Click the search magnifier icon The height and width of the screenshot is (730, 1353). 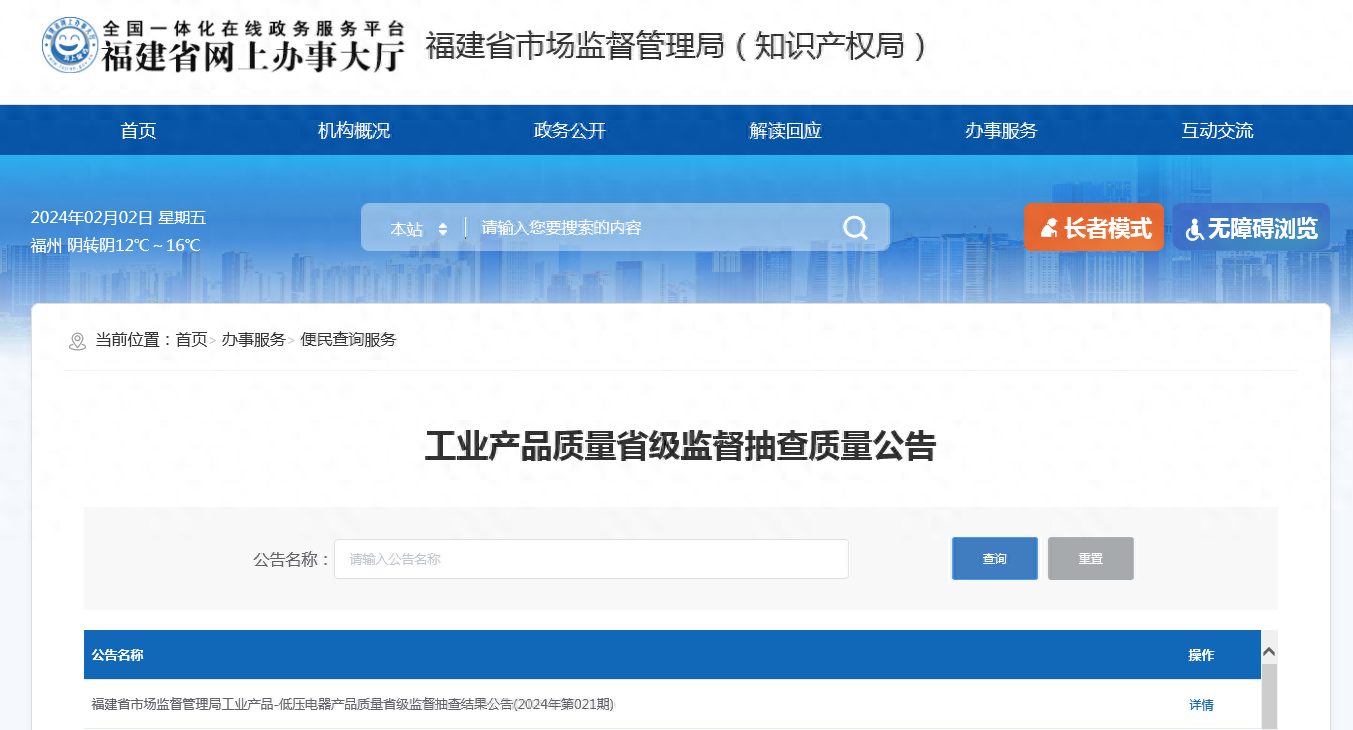pyautogui.click(x=855, y=228)
